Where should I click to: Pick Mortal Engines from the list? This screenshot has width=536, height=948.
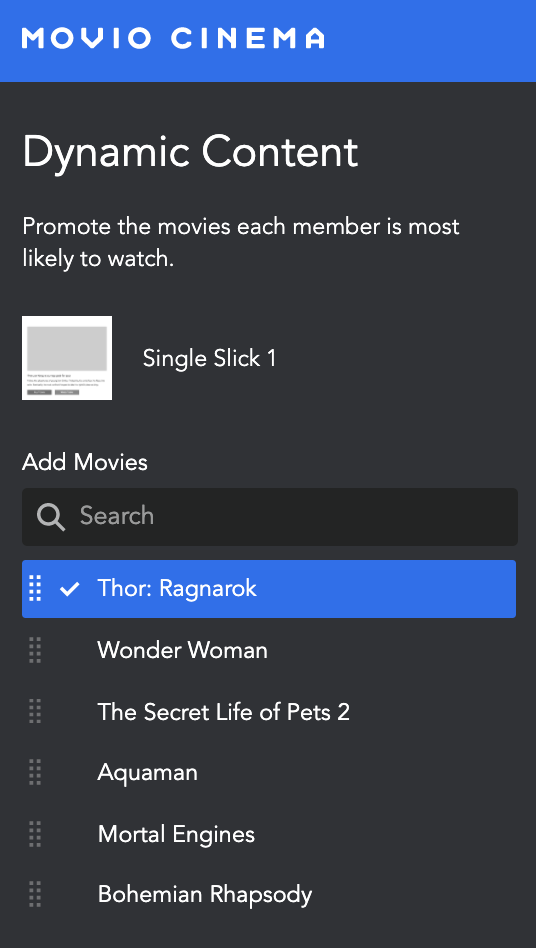point(269,834)
